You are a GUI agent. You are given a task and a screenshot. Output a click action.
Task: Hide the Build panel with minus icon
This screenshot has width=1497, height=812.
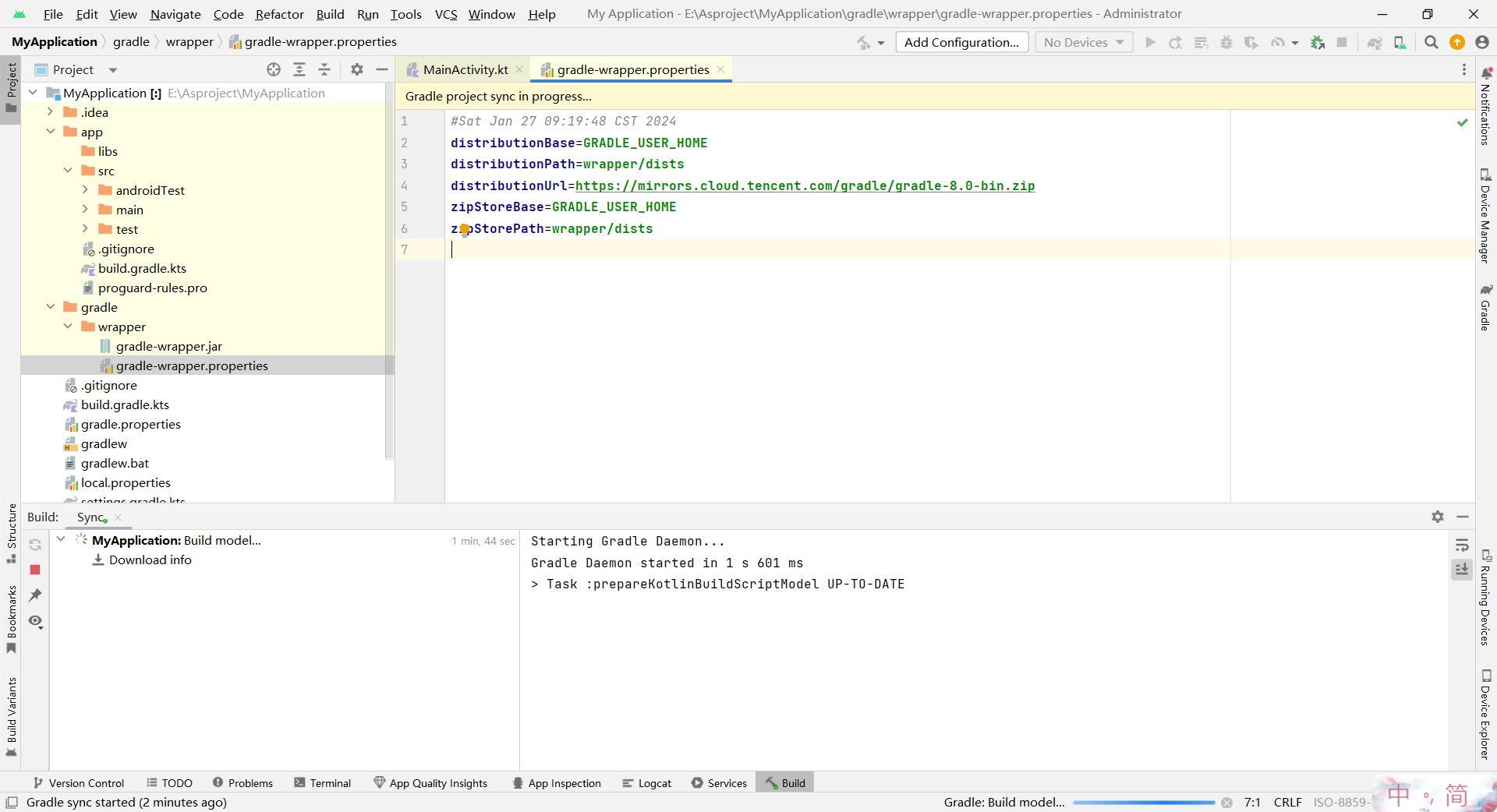pyautogui.click(x=1463, y=517)
